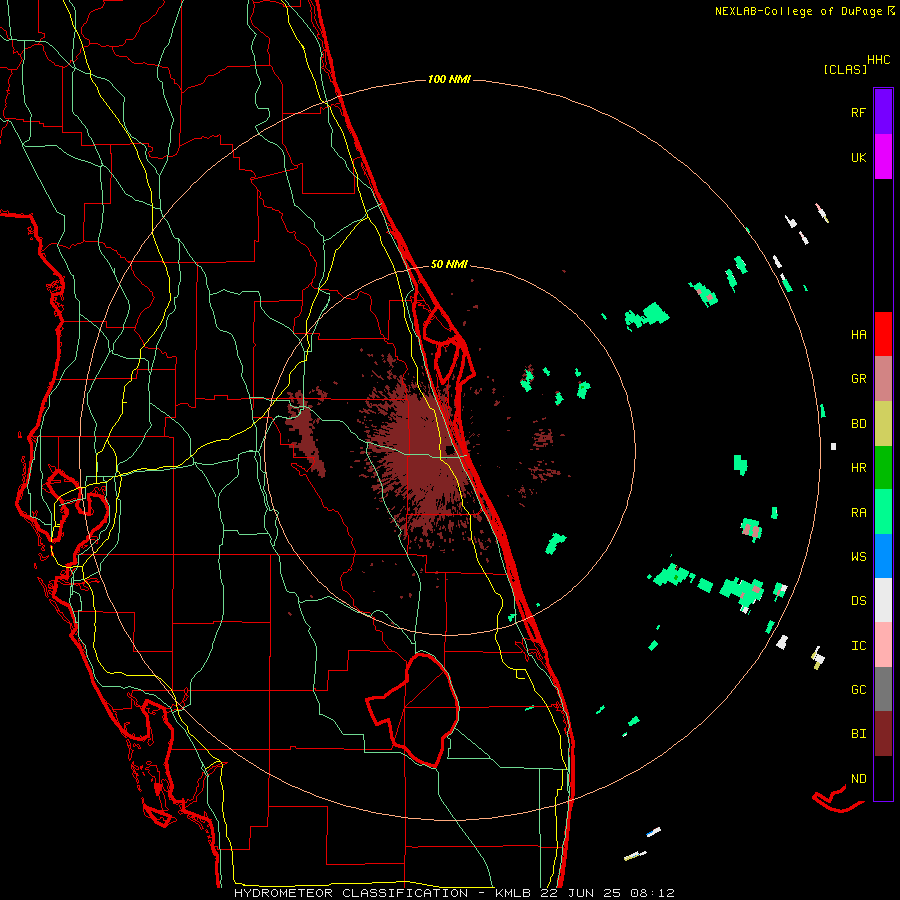900x900 pixels.
Task: Click the RA light green legend swatch
Action: [x=883, y=512]
